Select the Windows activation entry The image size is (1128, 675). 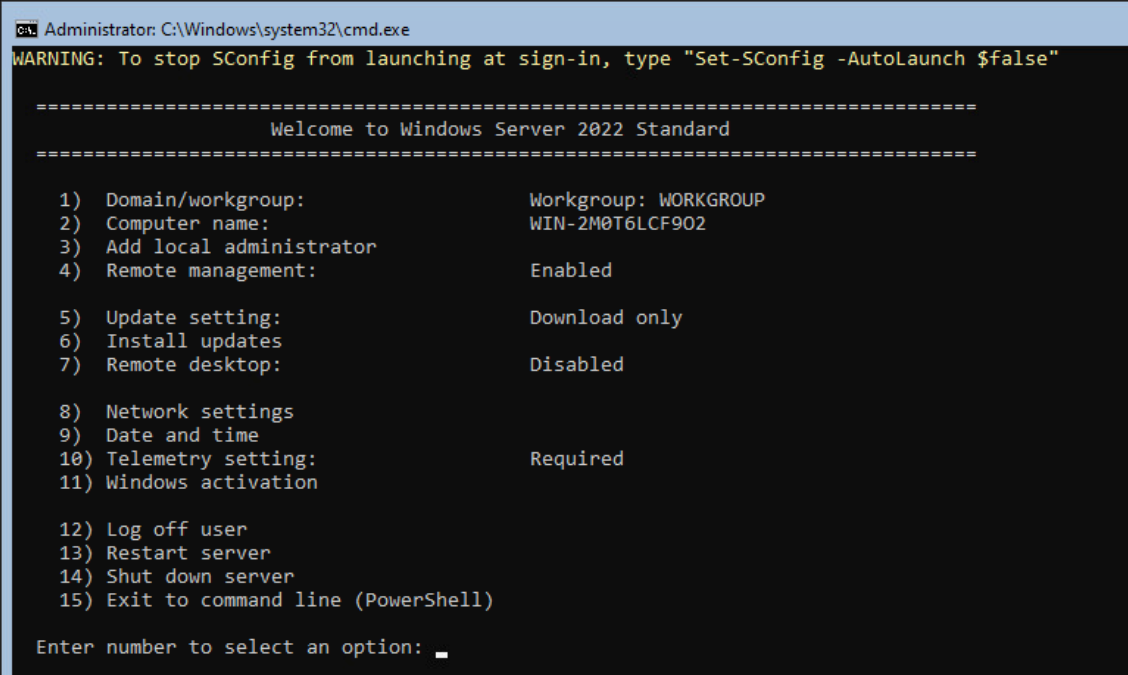[x=211, y=482]
